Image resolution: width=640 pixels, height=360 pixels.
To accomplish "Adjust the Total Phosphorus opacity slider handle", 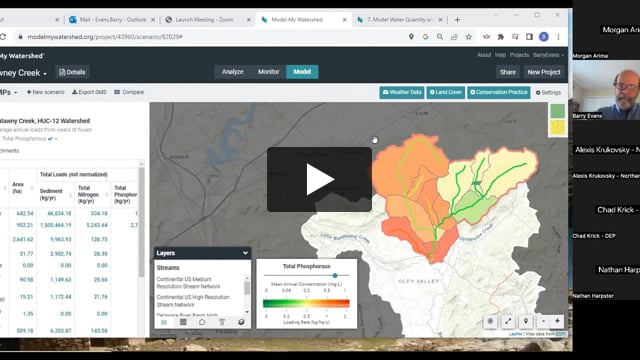I will (335, 276).
